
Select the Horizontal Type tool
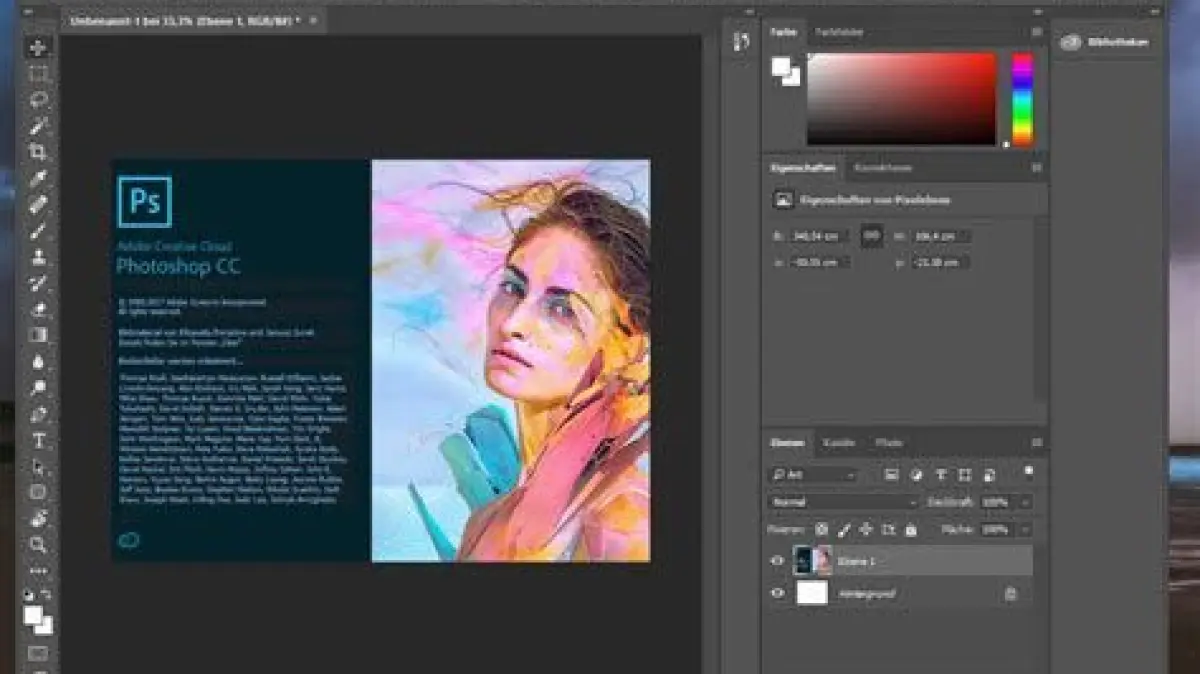pos(38,440)
